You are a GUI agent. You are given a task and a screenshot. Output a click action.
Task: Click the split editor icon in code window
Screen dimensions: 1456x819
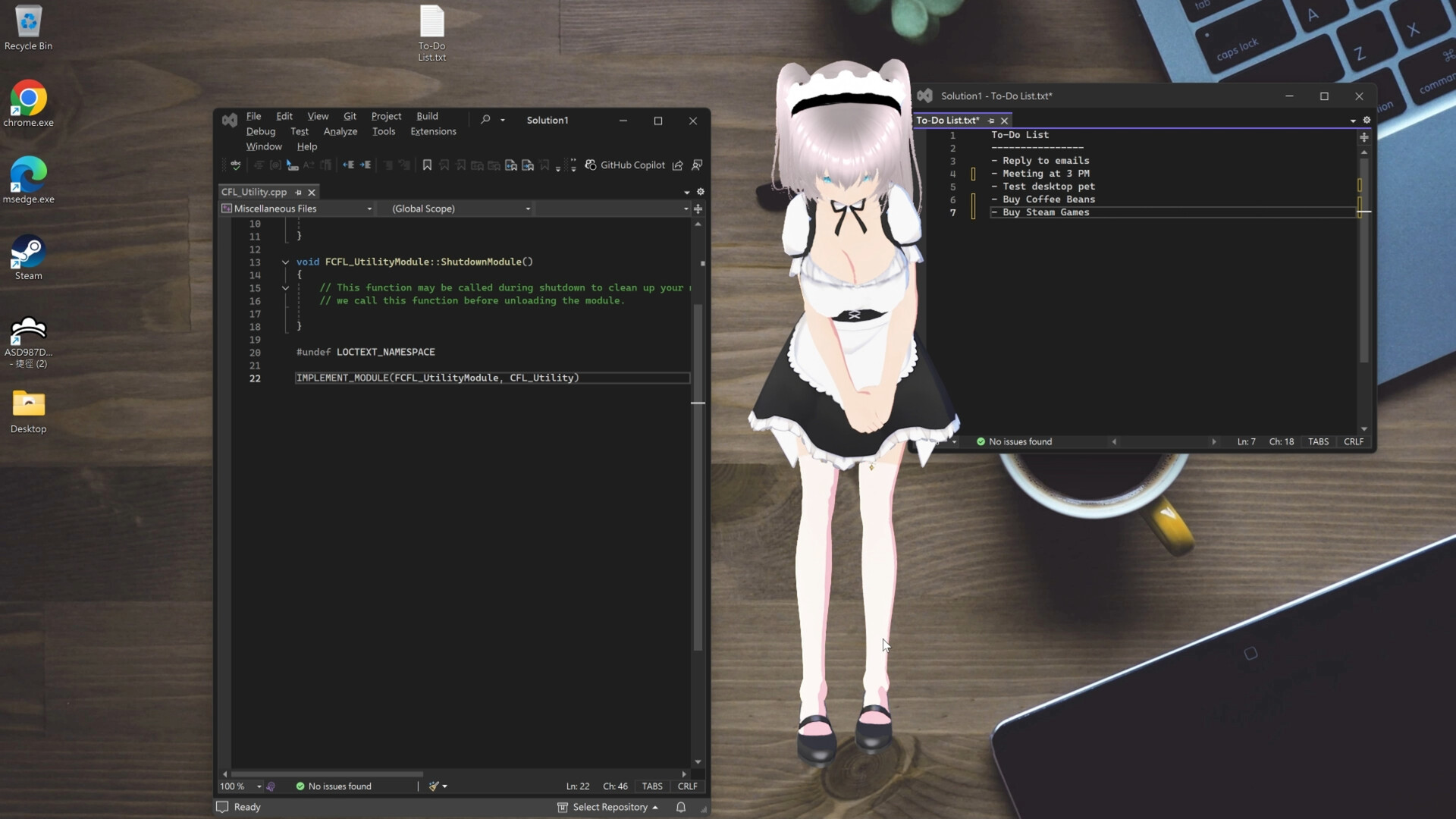pyautogui.click(x=698, y=209)
